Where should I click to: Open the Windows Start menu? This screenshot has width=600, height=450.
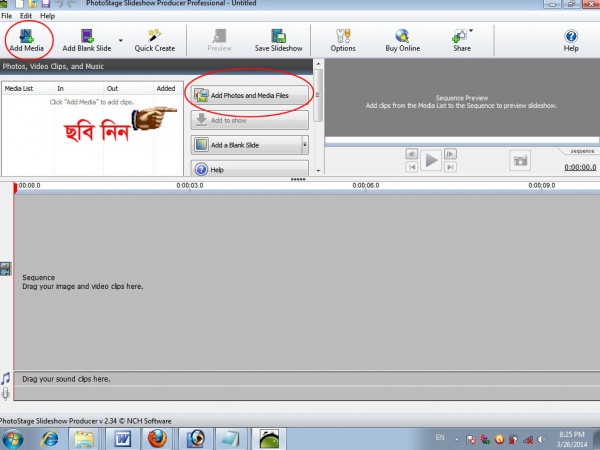point(12,439)
